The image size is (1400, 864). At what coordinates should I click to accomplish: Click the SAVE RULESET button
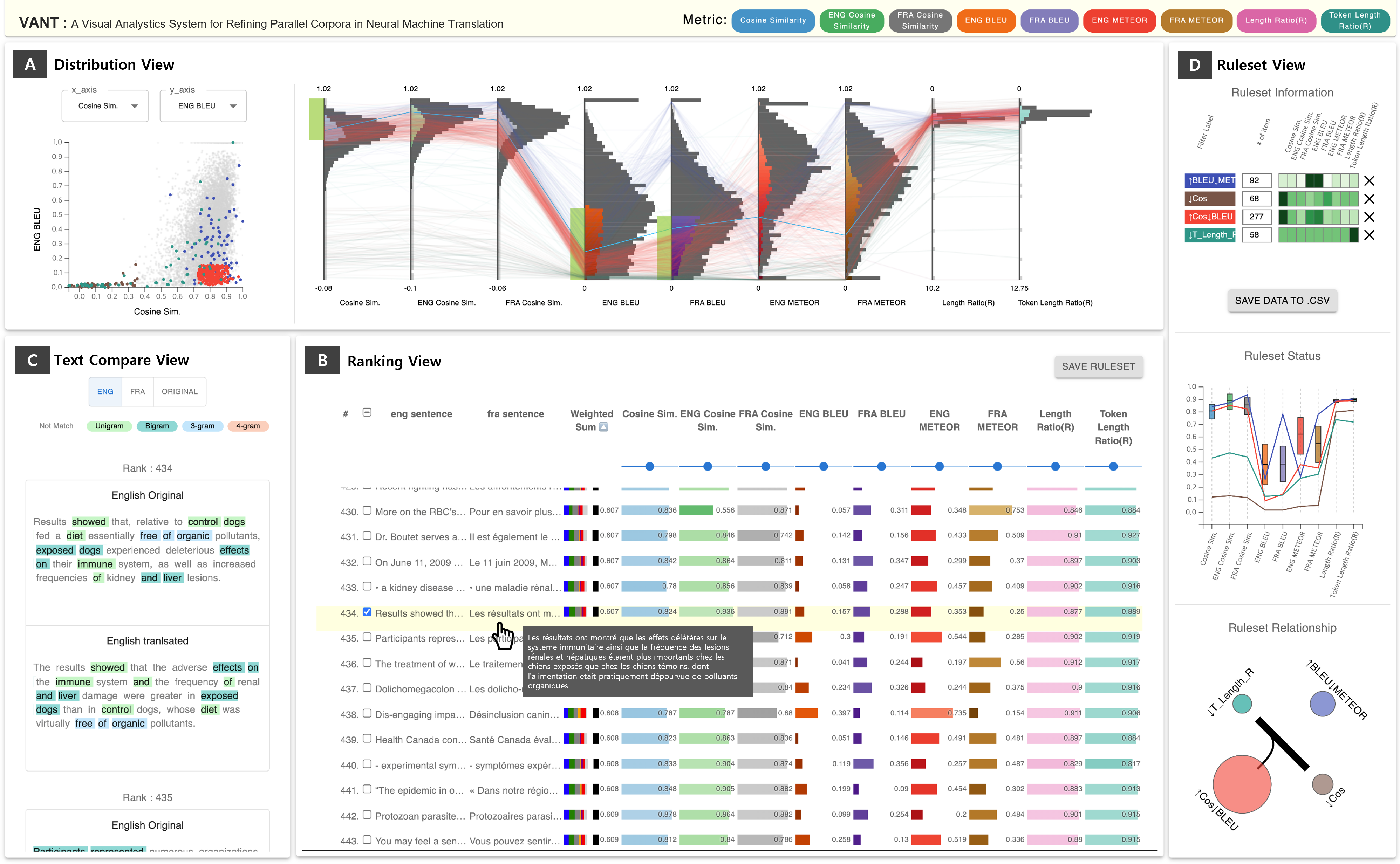point(1098,366)
